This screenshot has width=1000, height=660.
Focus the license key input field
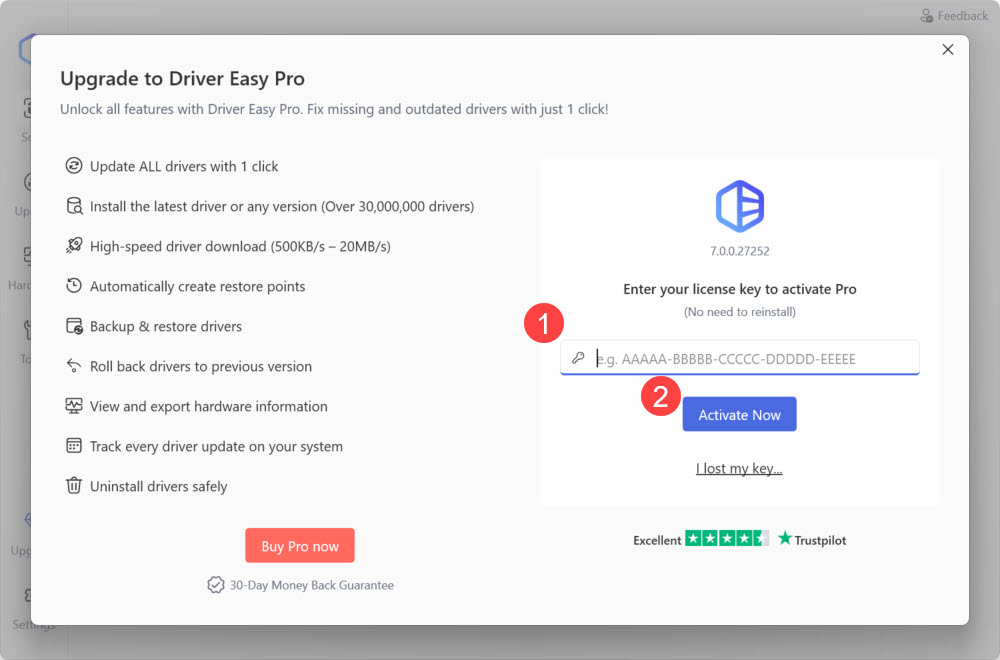tap(750, 358)
